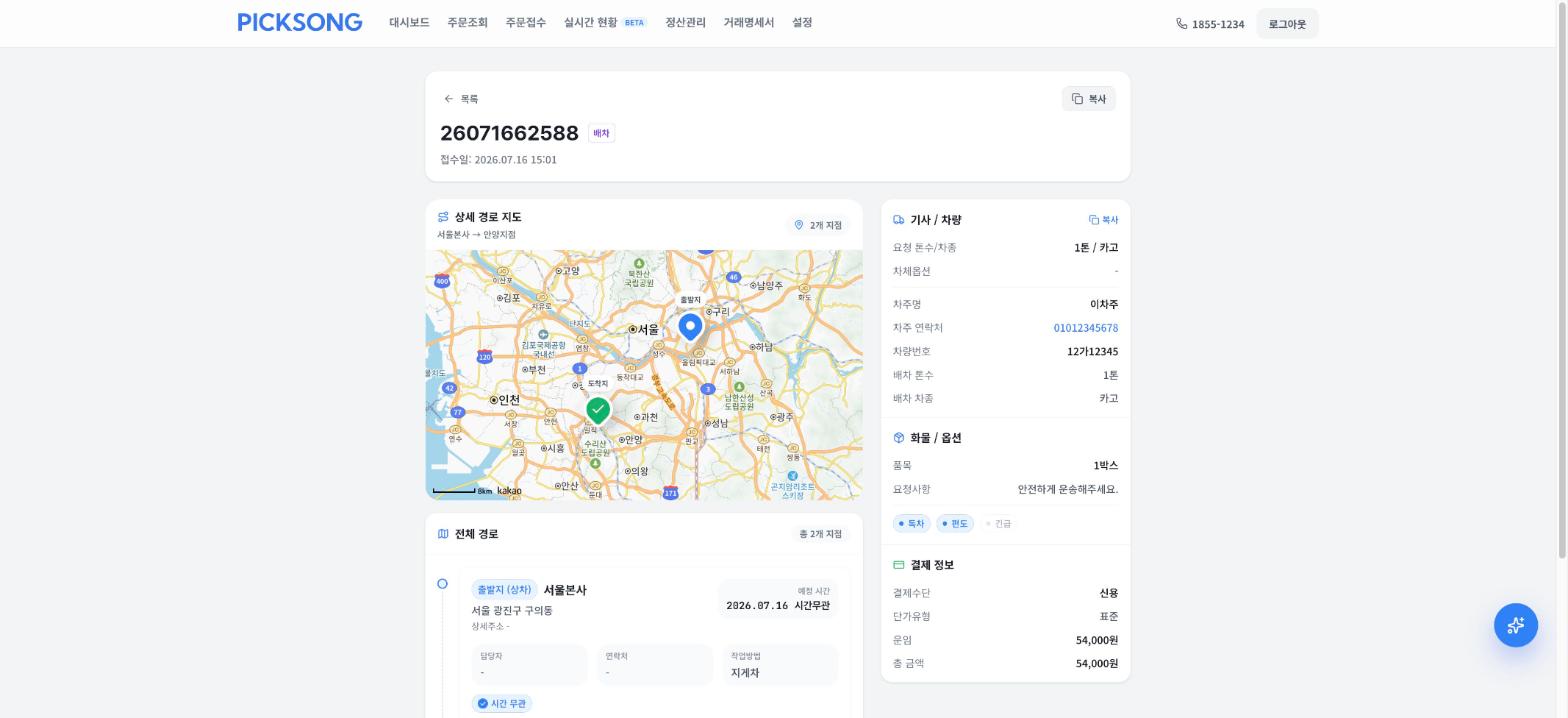Open 주문접수 menu item
The height and width of the screenshot is (718, 1568).
coord(525,23)
